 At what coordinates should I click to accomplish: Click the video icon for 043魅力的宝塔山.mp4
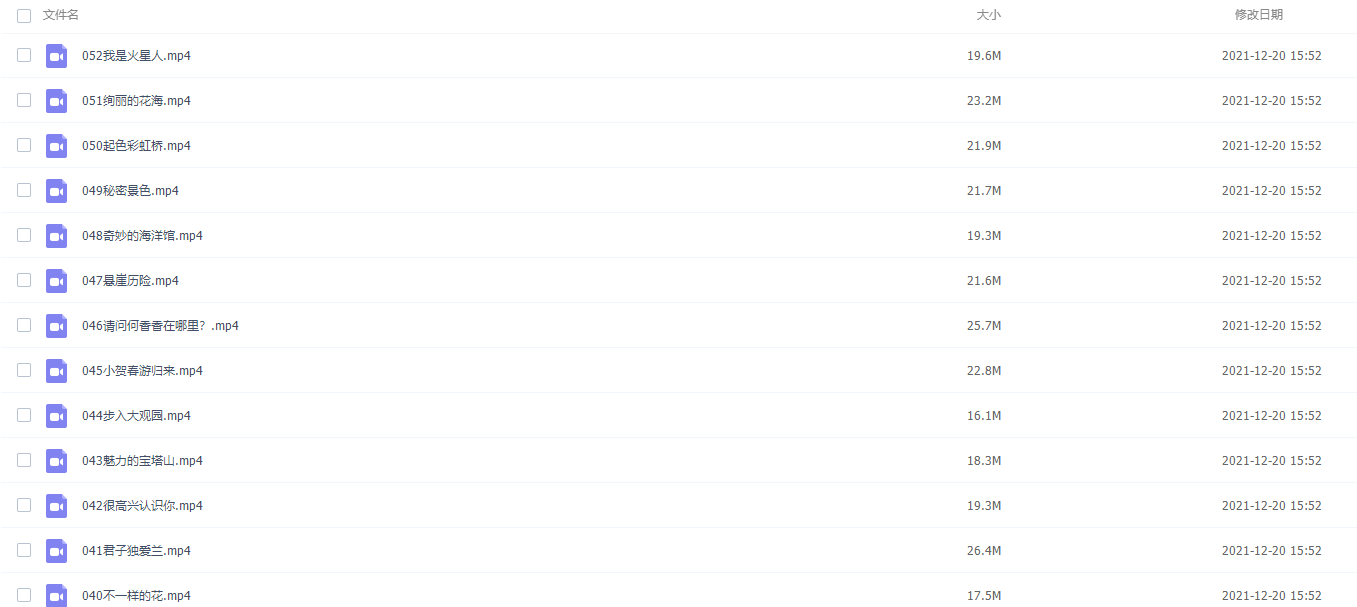point(56,461)
